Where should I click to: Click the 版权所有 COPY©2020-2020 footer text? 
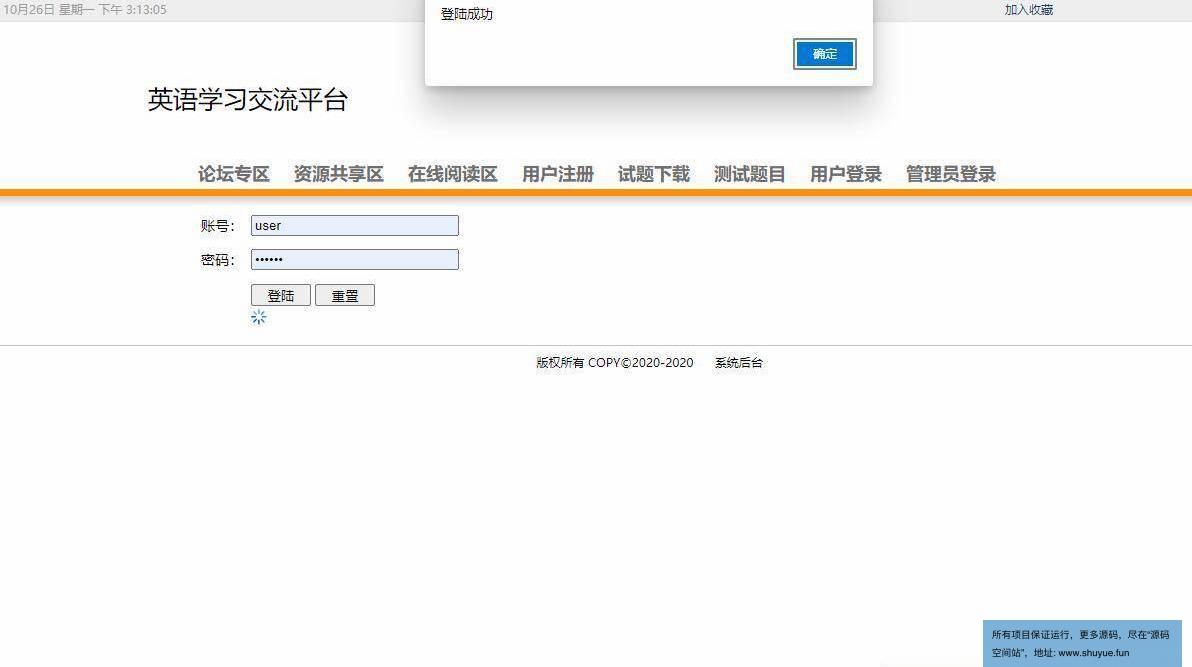coord(614,363)
